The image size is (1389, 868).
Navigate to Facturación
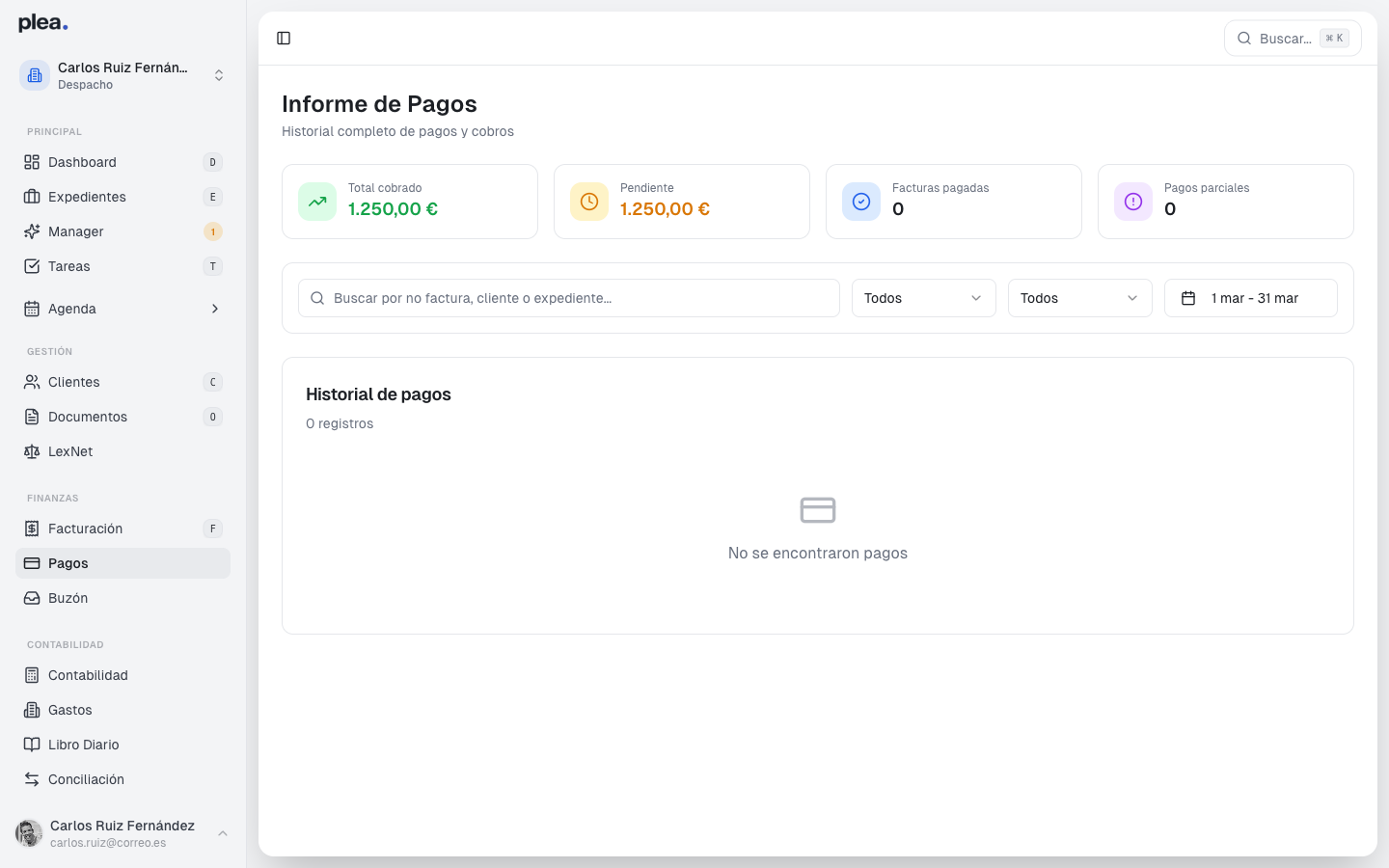coord(123,529)
